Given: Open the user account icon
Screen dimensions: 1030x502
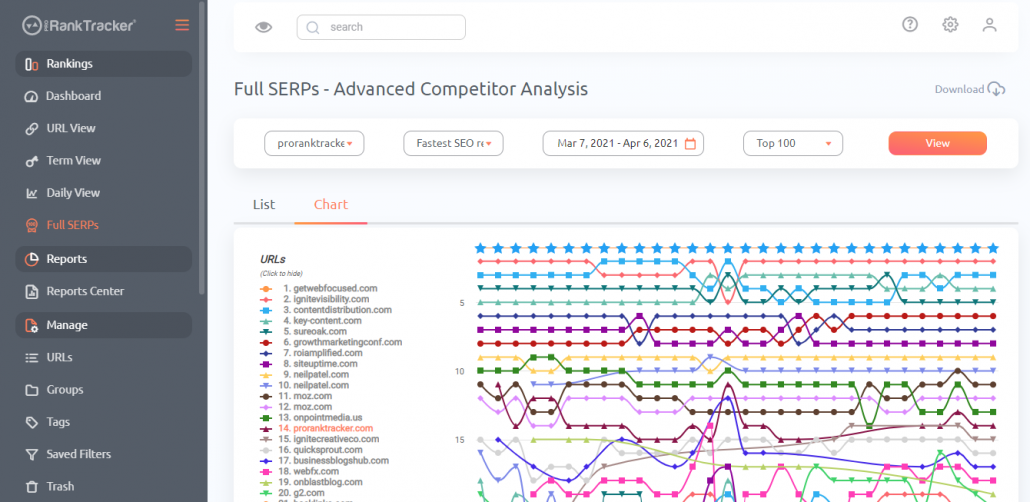Looking at the screenshot, I should [x=989, y=25].
